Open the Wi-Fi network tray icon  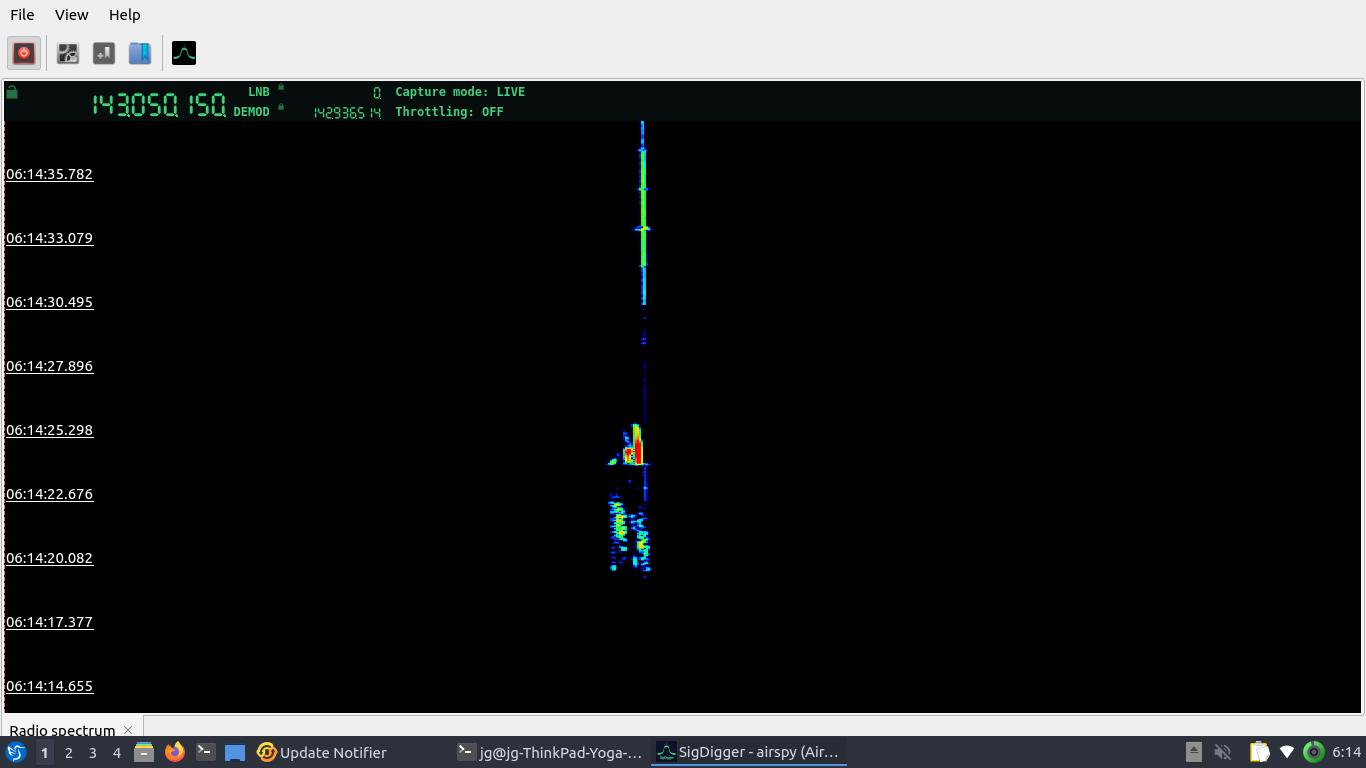(1287, 752)
